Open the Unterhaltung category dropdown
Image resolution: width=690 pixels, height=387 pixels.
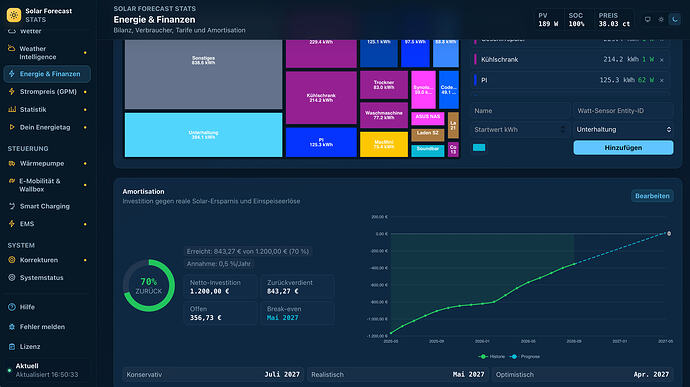pos(623,129)
